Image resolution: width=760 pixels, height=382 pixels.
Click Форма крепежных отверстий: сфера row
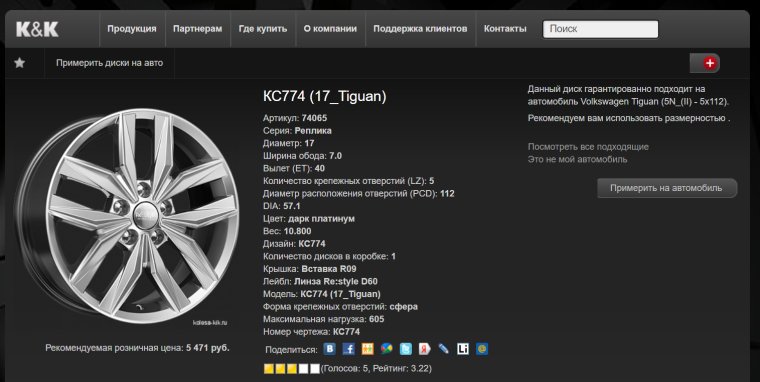(340, 306)
